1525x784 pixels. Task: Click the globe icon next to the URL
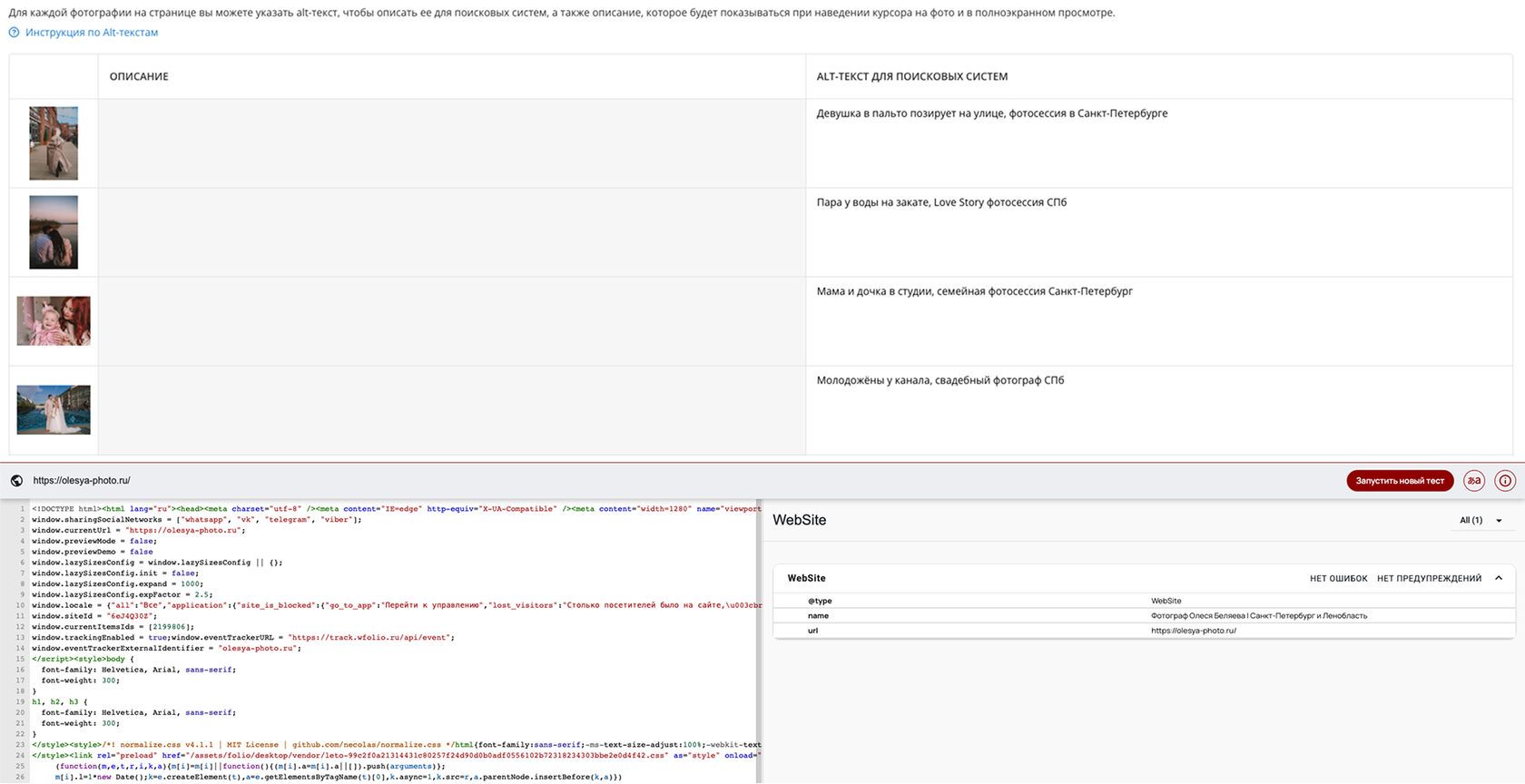(16, 481)
